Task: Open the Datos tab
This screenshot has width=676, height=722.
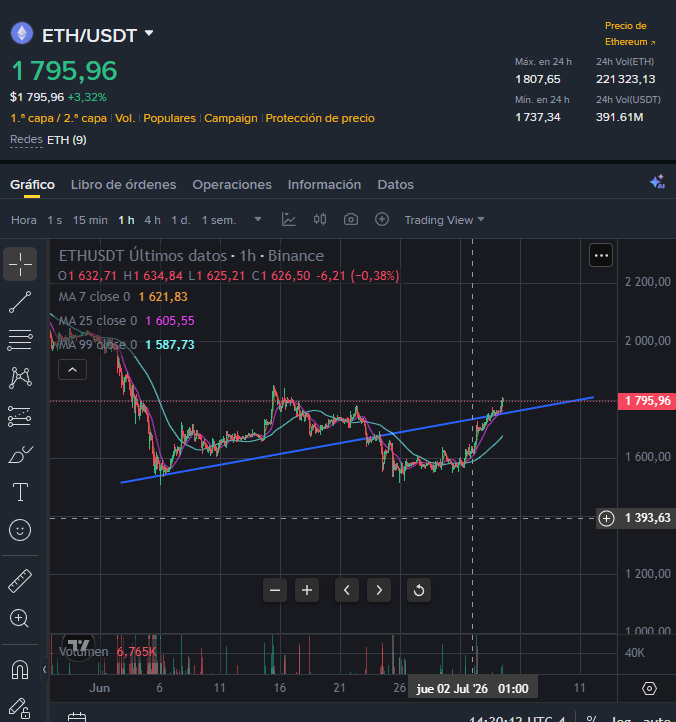Action: [396, 185]
